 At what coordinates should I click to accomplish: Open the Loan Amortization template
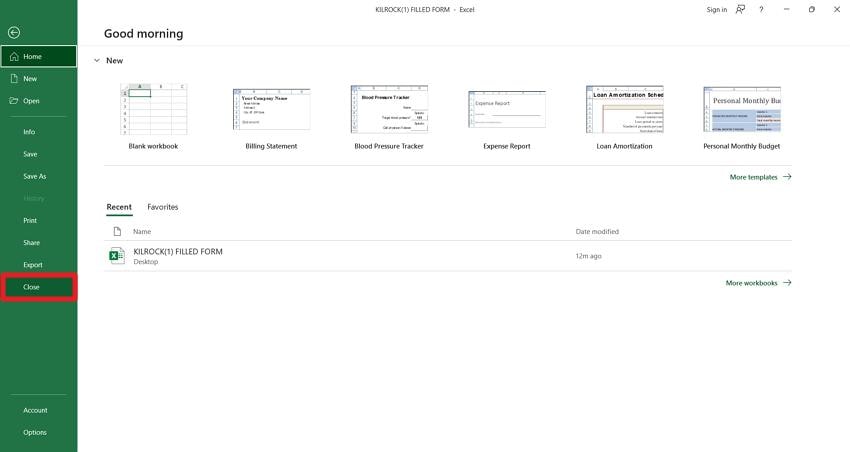click(x=624, y=109)
